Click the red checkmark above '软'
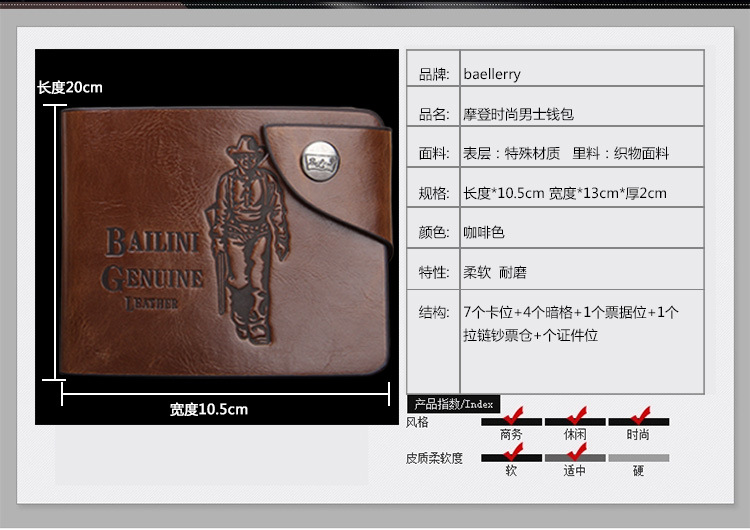The height and width of the screenshot is (530, 750). tap(513, 451)
